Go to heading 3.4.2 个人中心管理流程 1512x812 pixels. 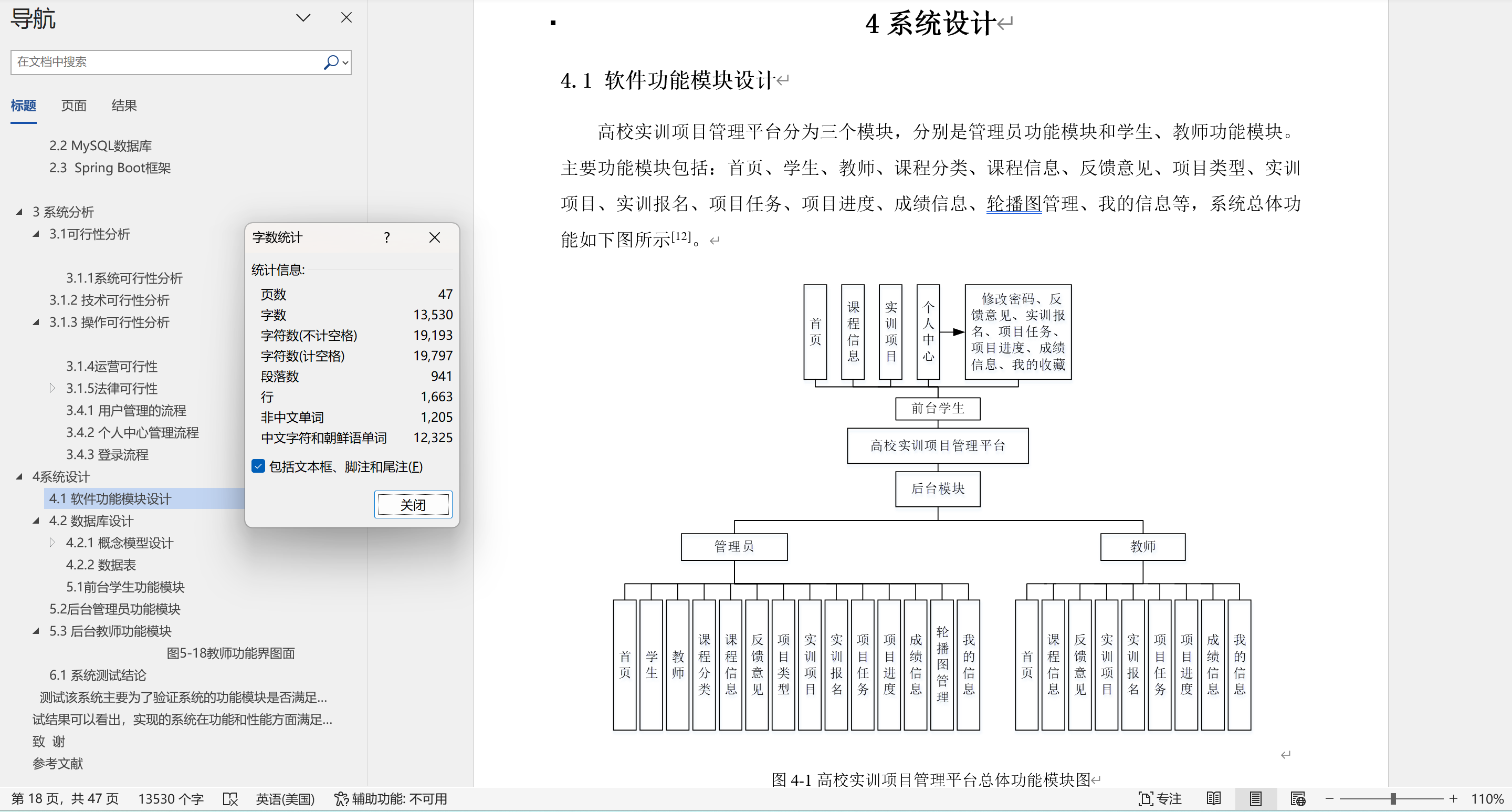click(132, 433)
